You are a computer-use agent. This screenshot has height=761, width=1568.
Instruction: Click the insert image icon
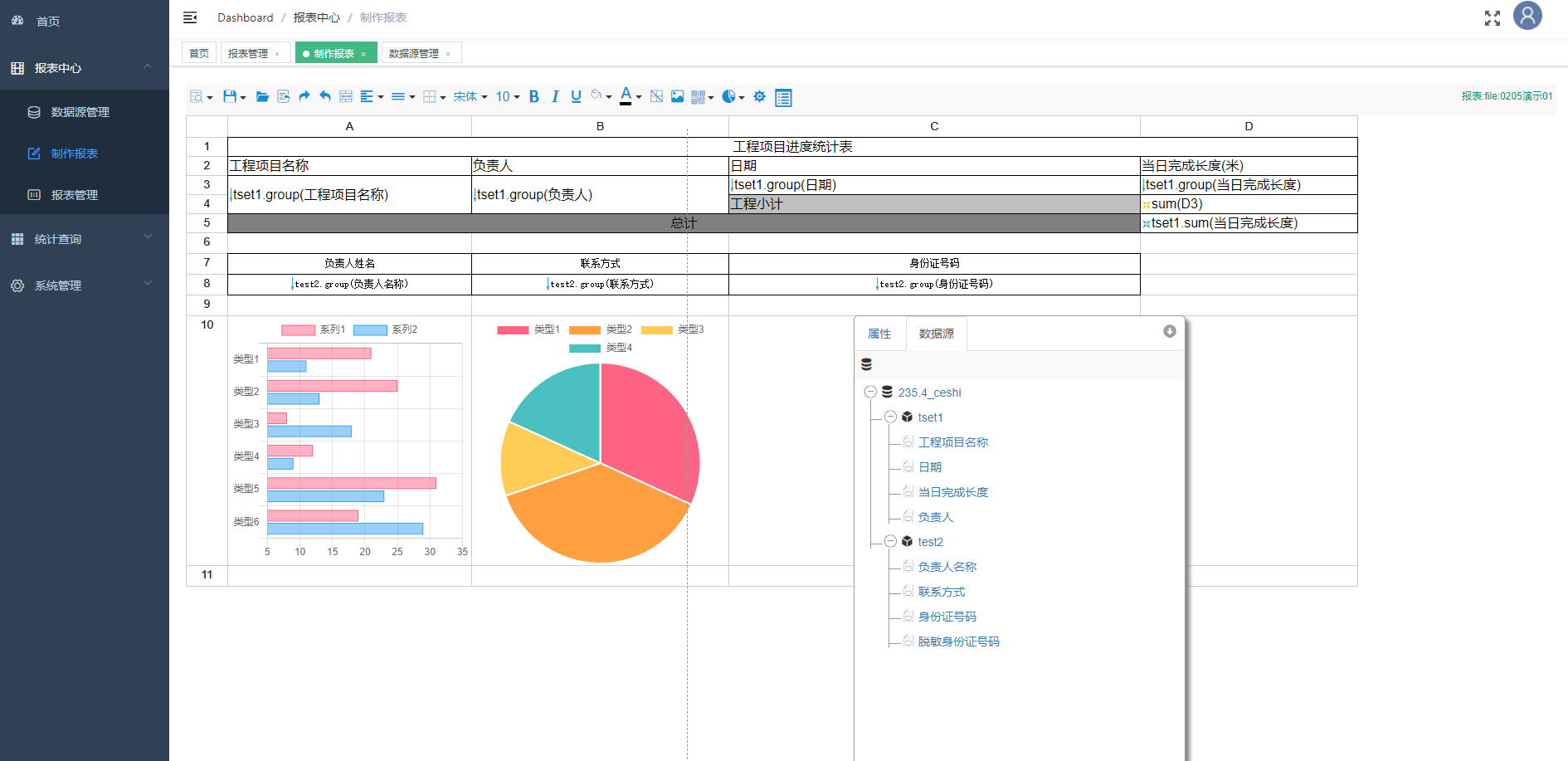tap(678, 97)
